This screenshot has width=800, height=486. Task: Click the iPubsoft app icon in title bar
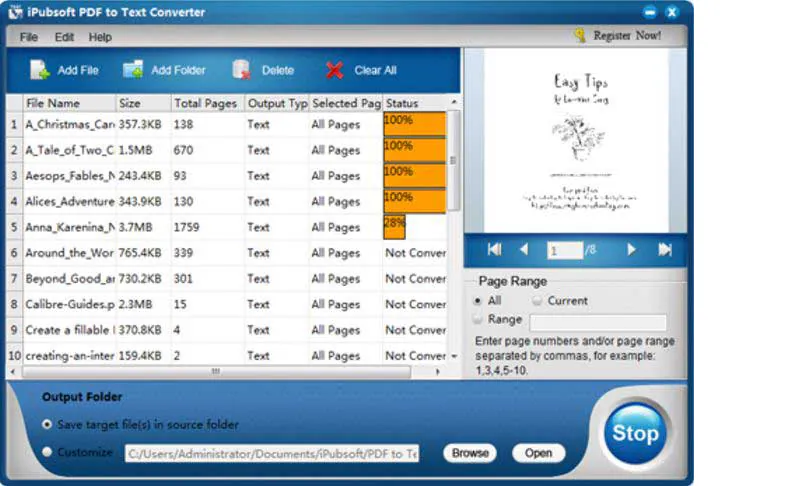click(15, 12)
